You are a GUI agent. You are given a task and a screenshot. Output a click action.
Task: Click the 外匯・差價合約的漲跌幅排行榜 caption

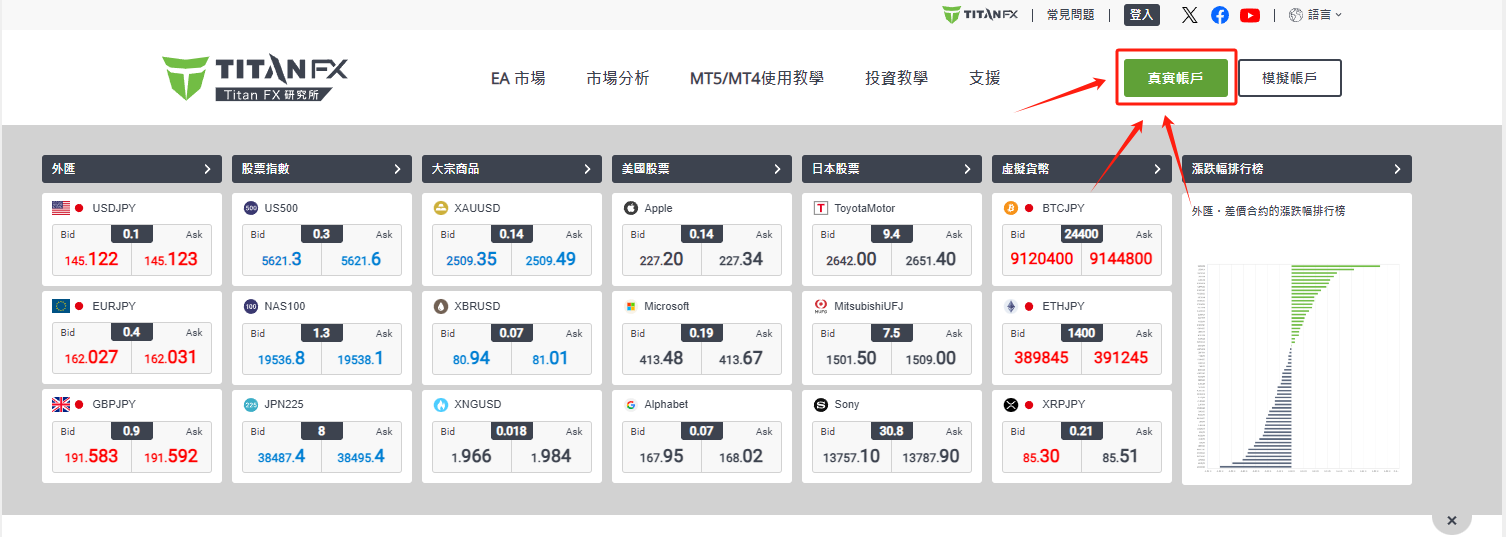[1268, 211]
